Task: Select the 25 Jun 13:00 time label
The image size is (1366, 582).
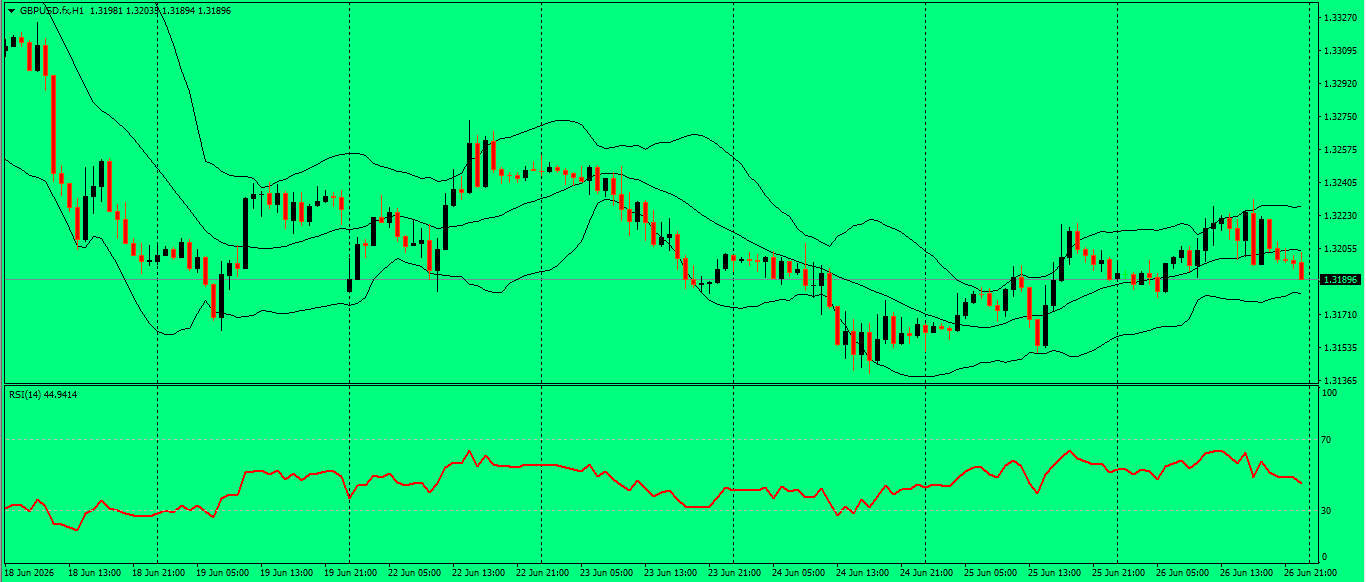Action: [1054, 573]
